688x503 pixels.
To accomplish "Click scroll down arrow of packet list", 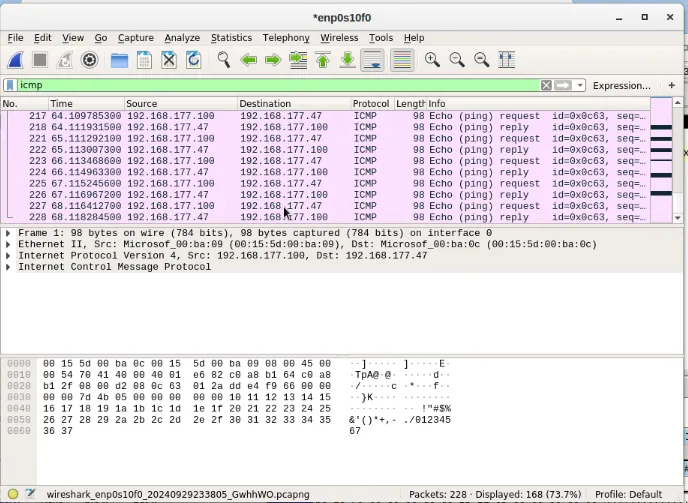I will tap(677, 218).
